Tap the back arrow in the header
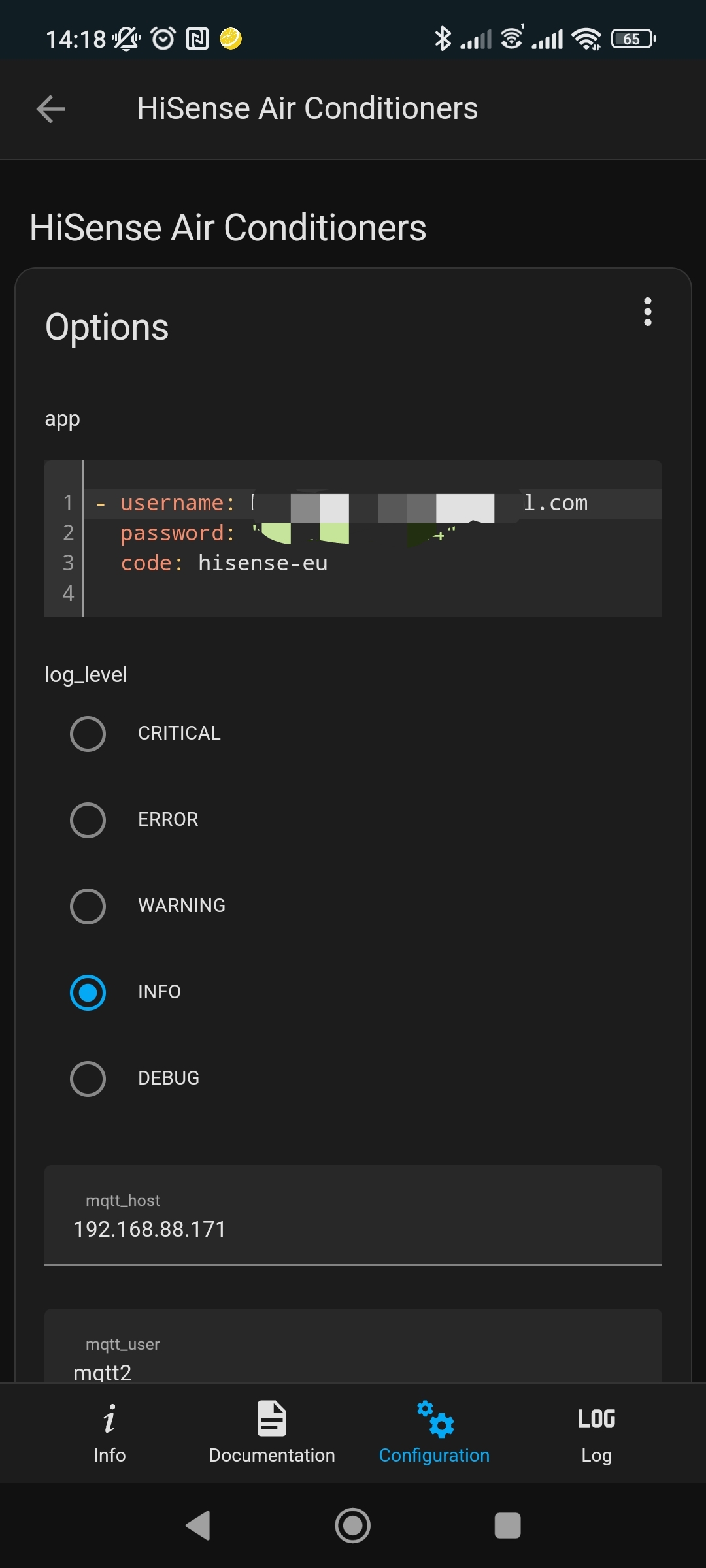 tap(50, 109)
